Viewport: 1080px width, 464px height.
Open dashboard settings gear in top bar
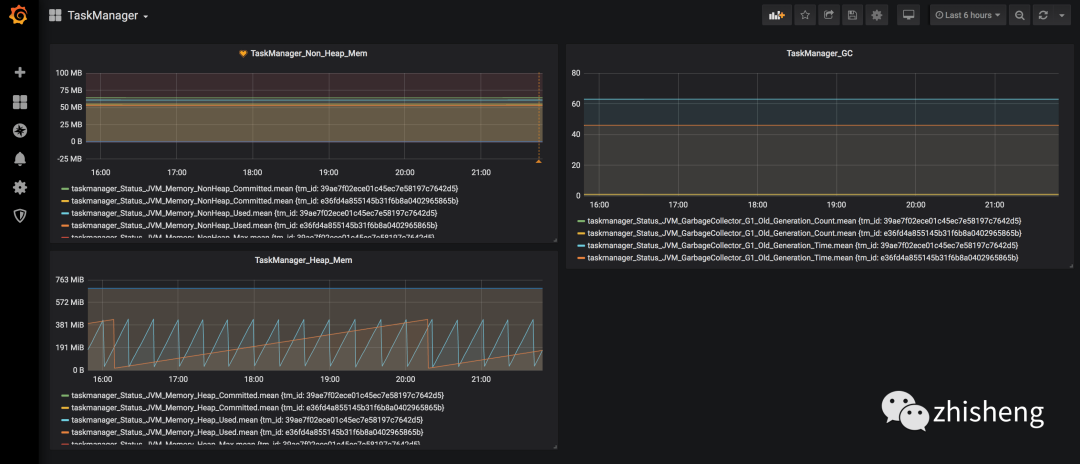click(x=877, y=15)
